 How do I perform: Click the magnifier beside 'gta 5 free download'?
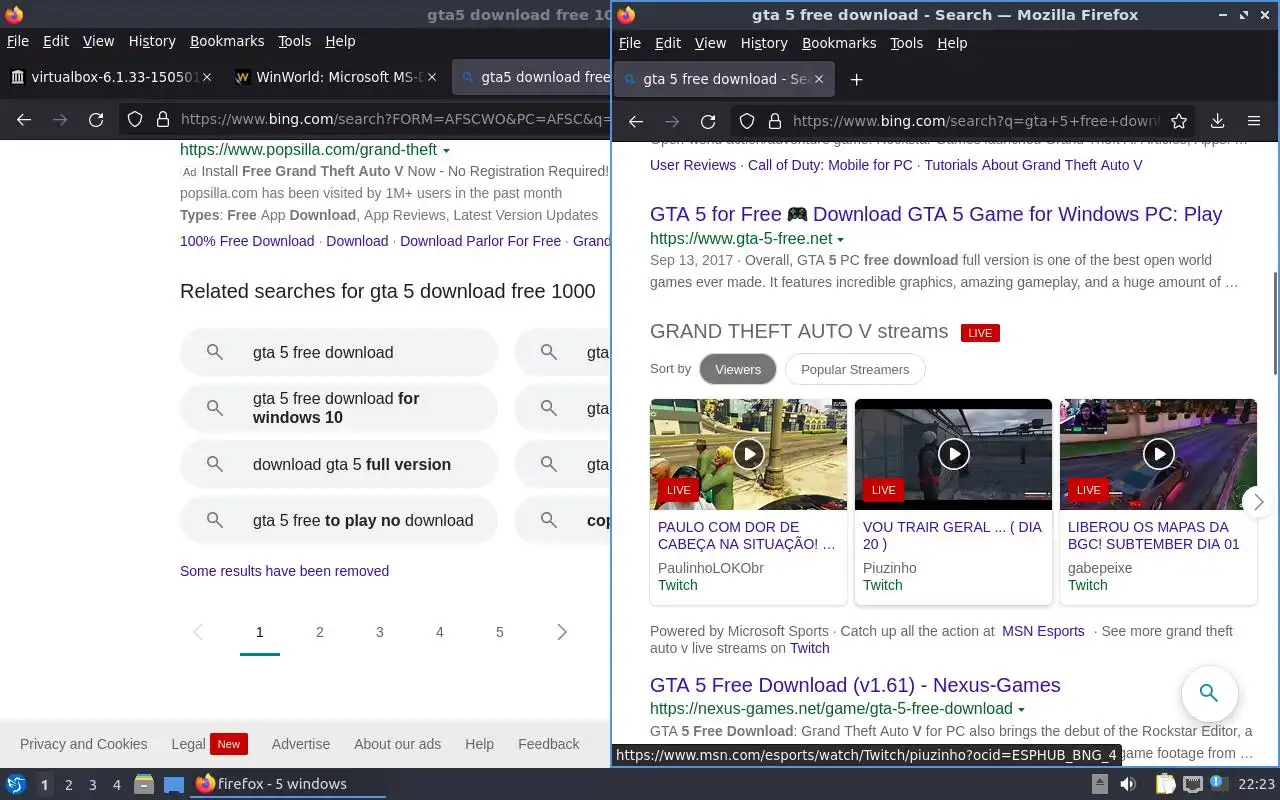tap(215, 352)
